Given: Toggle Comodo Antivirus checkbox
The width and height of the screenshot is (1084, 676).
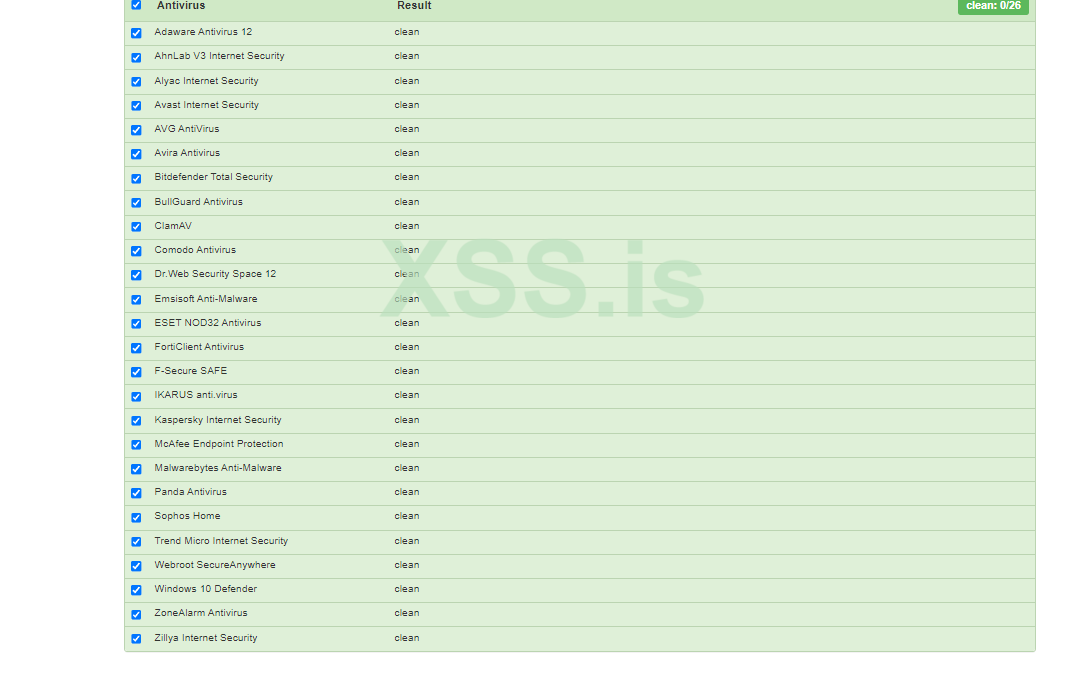Looking at the screenshot, I should click(x=136, y=251).
